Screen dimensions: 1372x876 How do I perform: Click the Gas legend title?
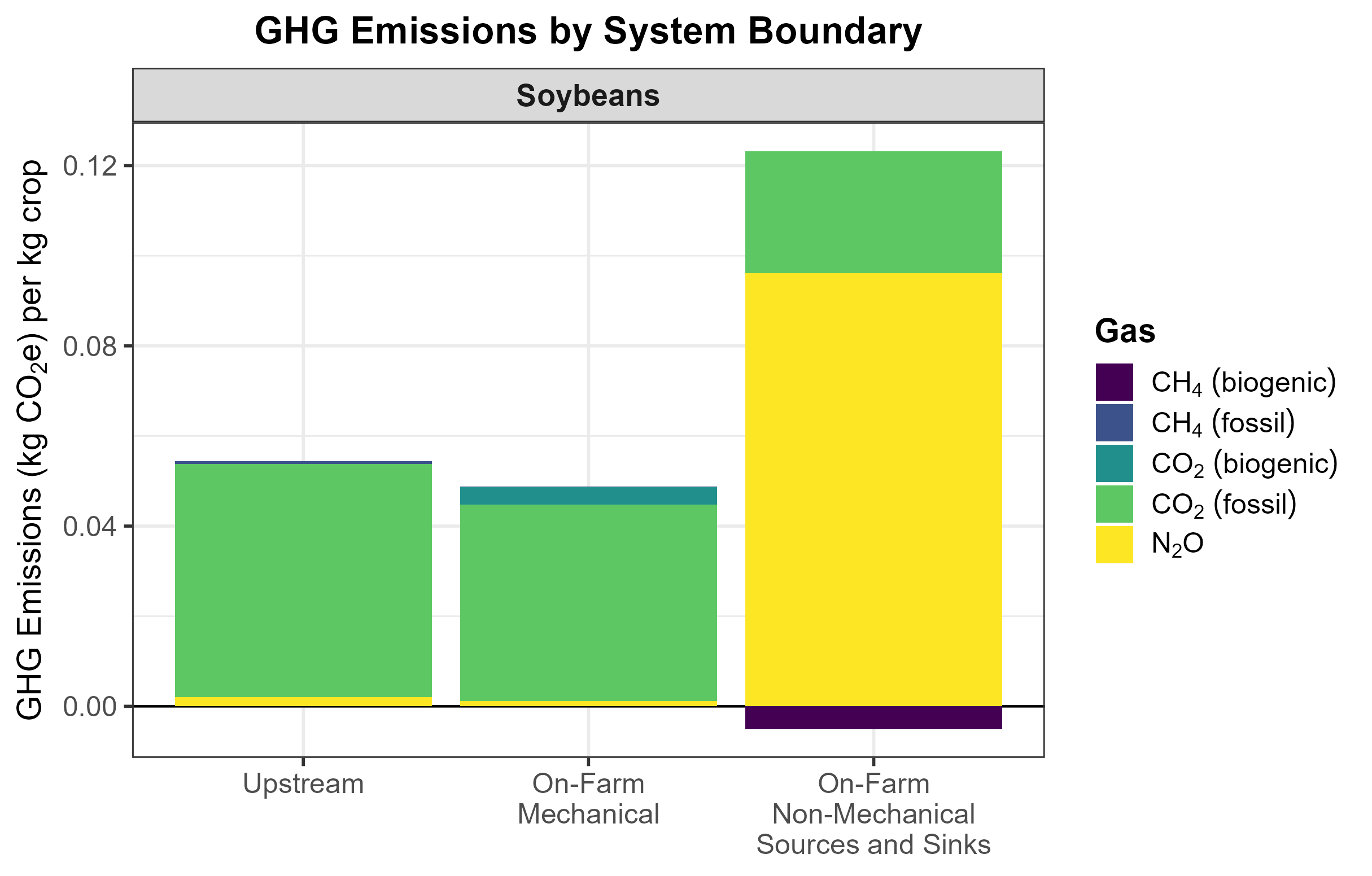pyautogui.click(x=1125, y=331)
